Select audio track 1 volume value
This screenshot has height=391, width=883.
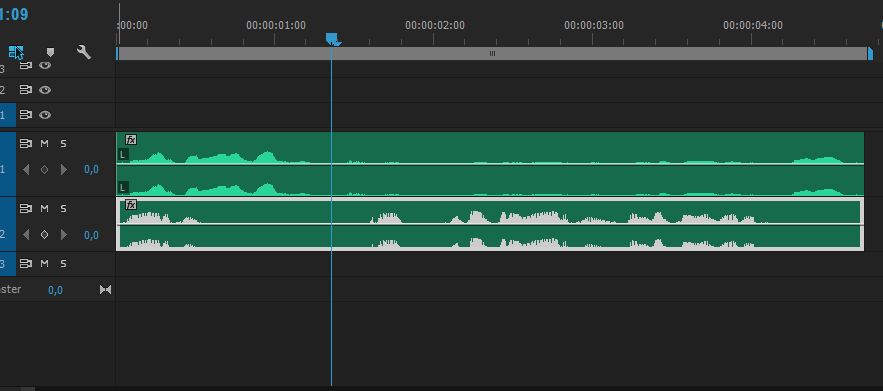[91, 169]
